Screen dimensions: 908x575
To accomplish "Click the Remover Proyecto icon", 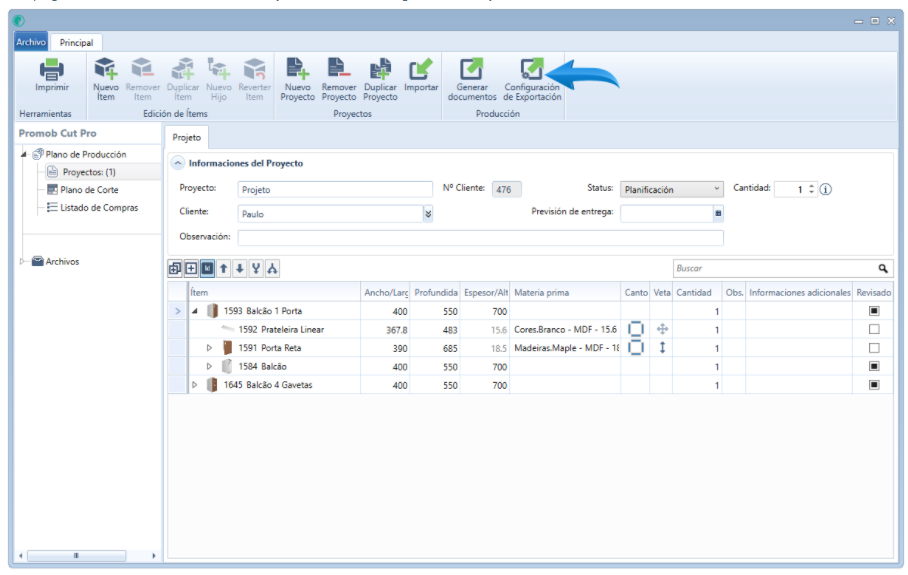I will point(339,68).
